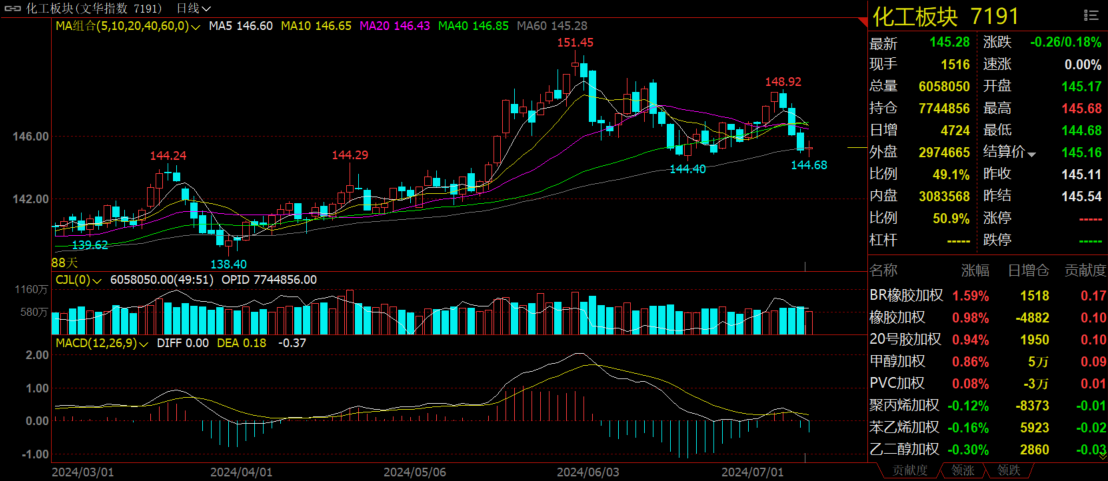Open the 日线 period dropdown
The image size is (1108, 481).
[x=192, y=8]
